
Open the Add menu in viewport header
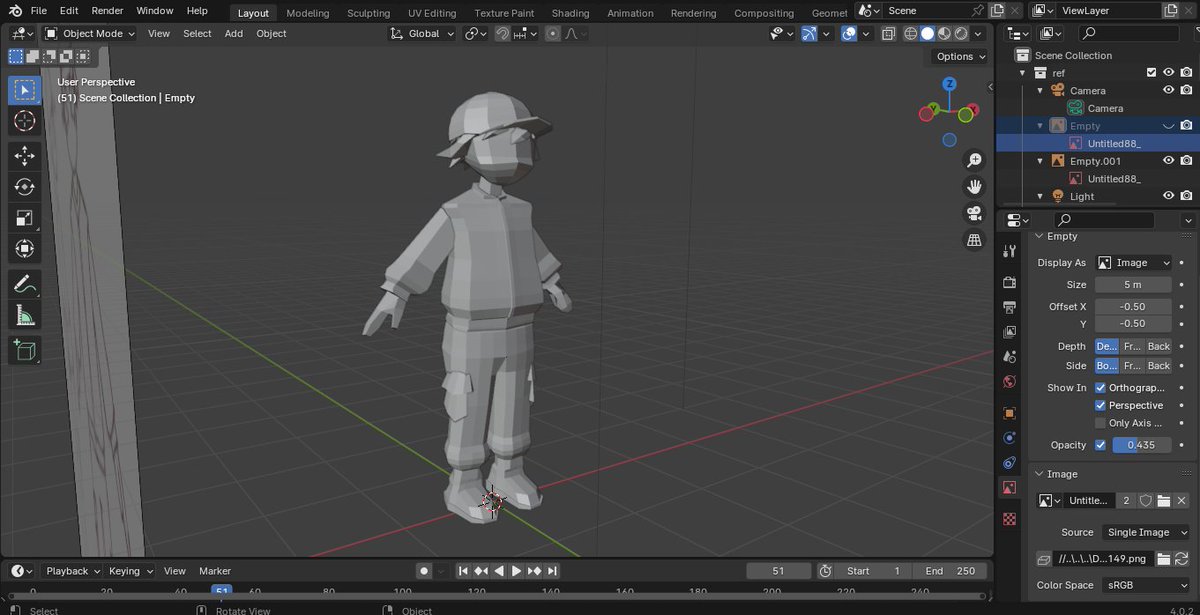tap(233, 33)
